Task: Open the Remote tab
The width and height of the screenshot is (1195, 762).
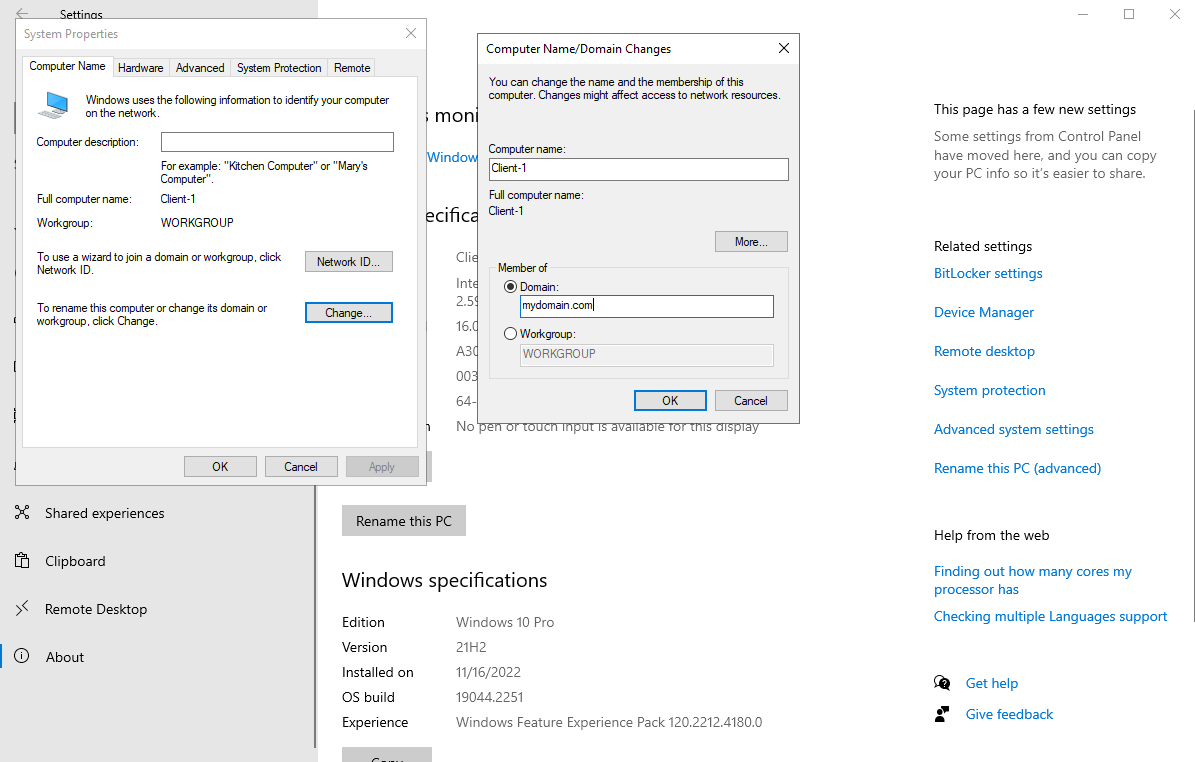Action: [x=352, y=68]
